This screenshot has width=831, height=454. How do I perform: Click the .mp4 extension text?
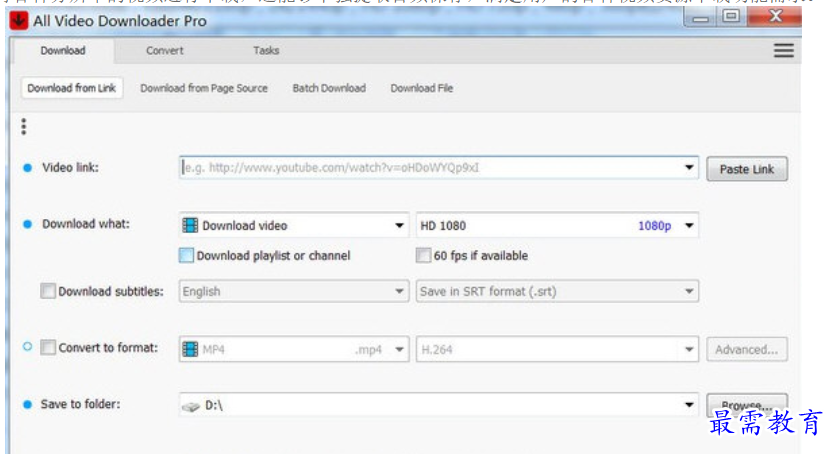pos(368,350)
